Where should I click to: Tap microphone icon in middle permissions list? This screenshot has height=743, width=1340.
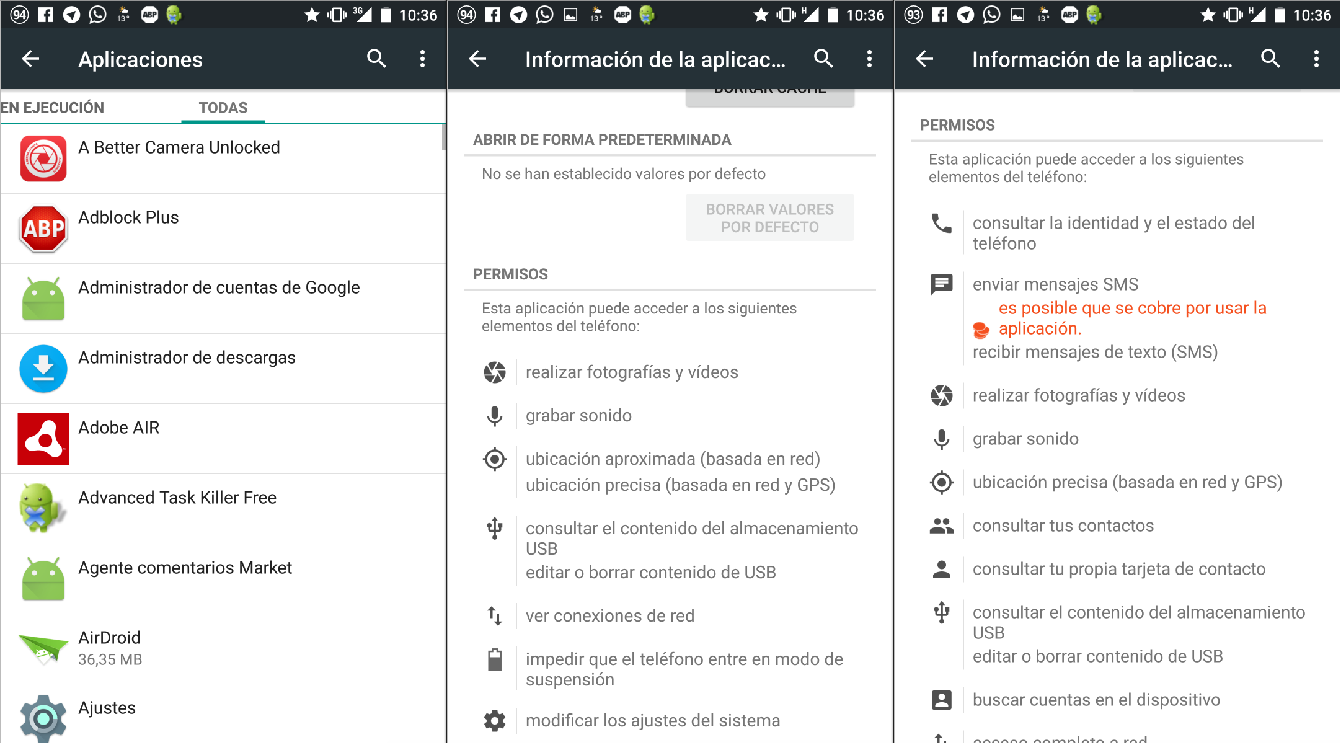coord(494,416)
